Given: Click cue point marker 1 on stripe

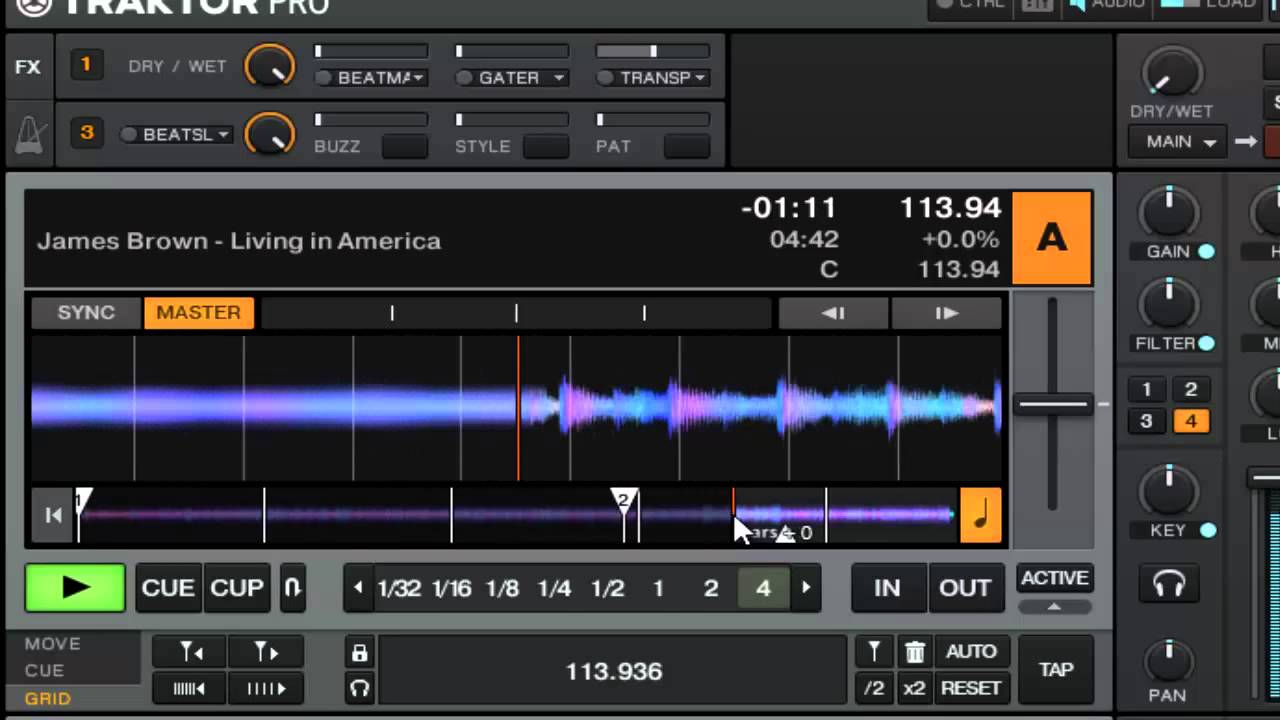Looking at the screenshot, I should click(83, 499).
